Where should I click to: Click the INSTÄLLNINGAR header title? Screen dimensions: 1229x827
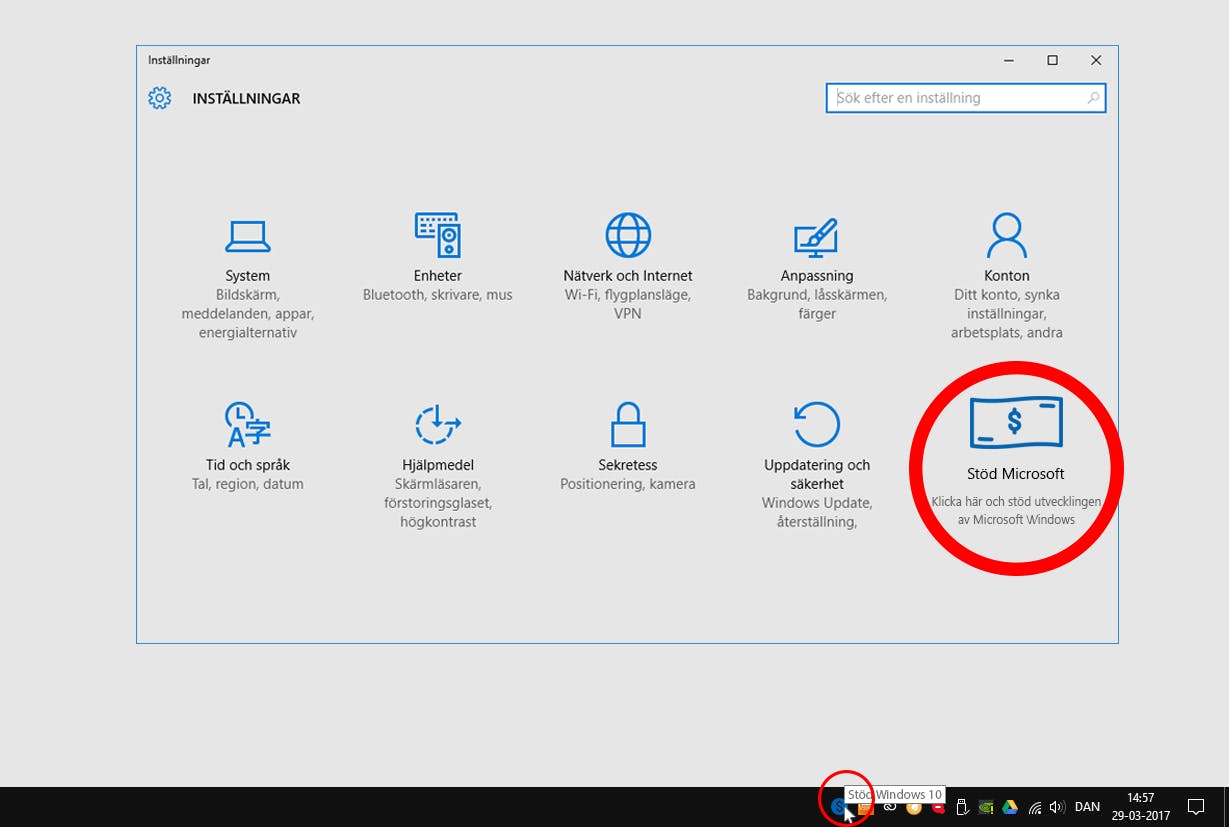tap(246, 98)
